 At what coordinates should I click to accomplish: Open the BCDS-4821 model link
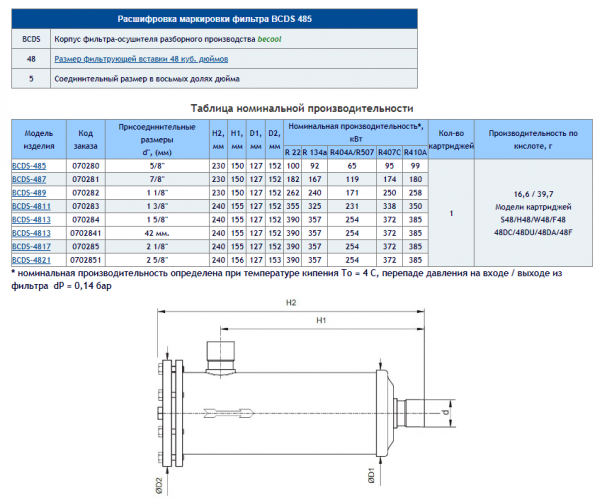pyautogui.click(x=31, y=260)
